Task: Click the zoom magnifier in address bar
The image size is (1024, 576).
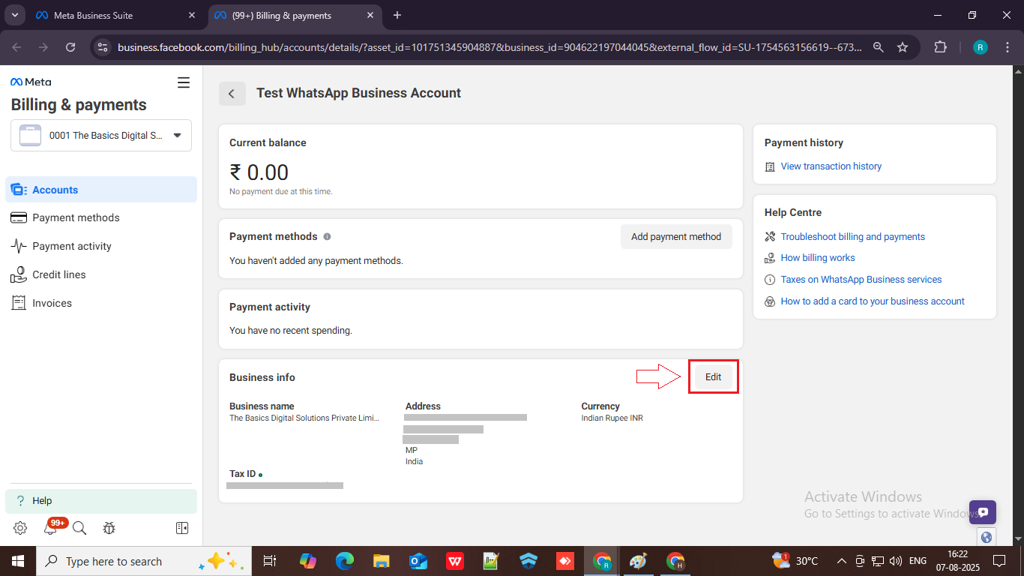Action: coord(878,47)
